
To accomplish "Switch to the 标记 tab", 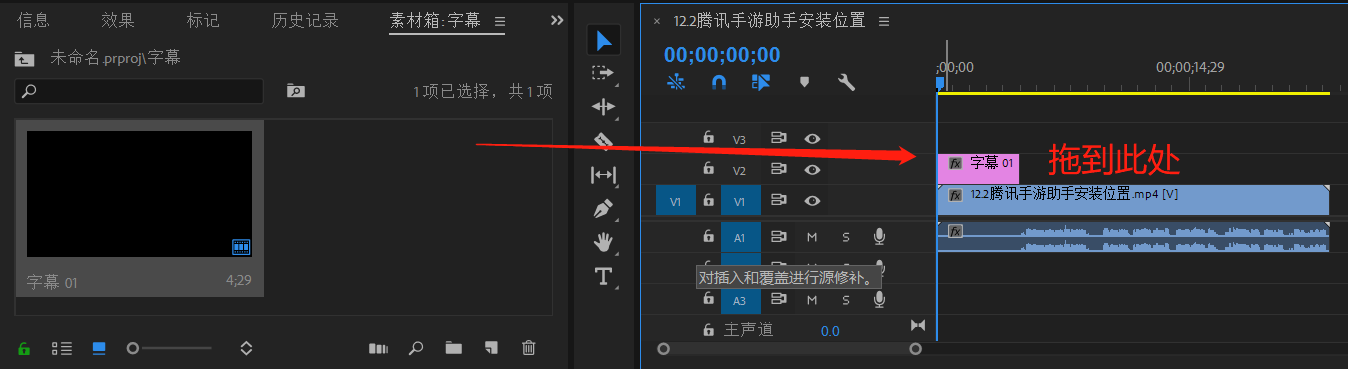I will [203, 20].
